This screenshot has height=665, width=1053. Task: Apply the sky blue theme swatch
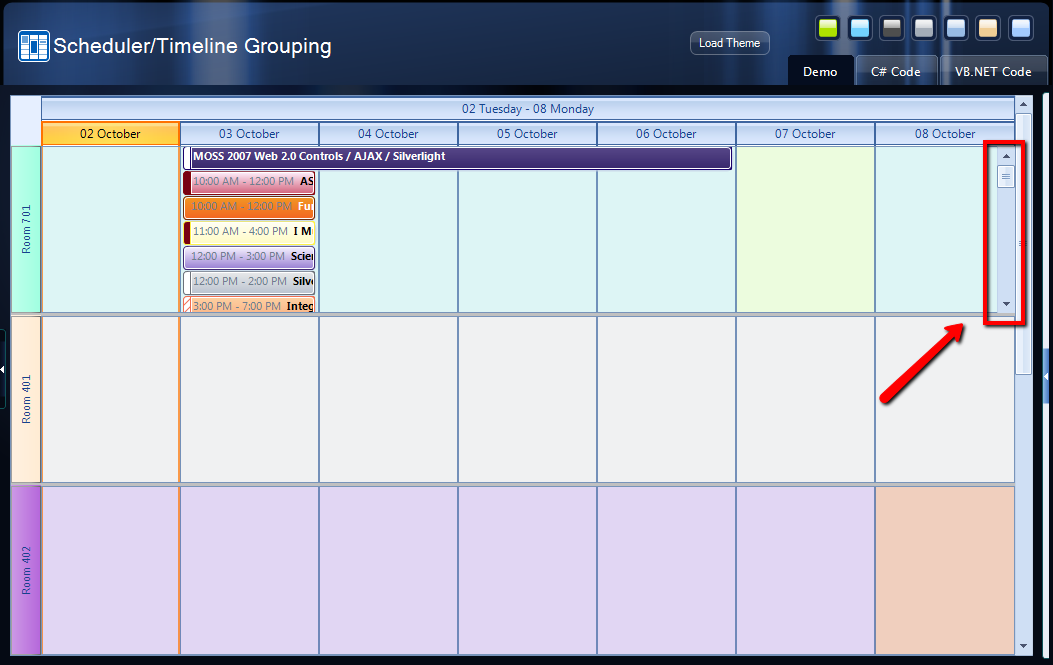click(860, 28)
